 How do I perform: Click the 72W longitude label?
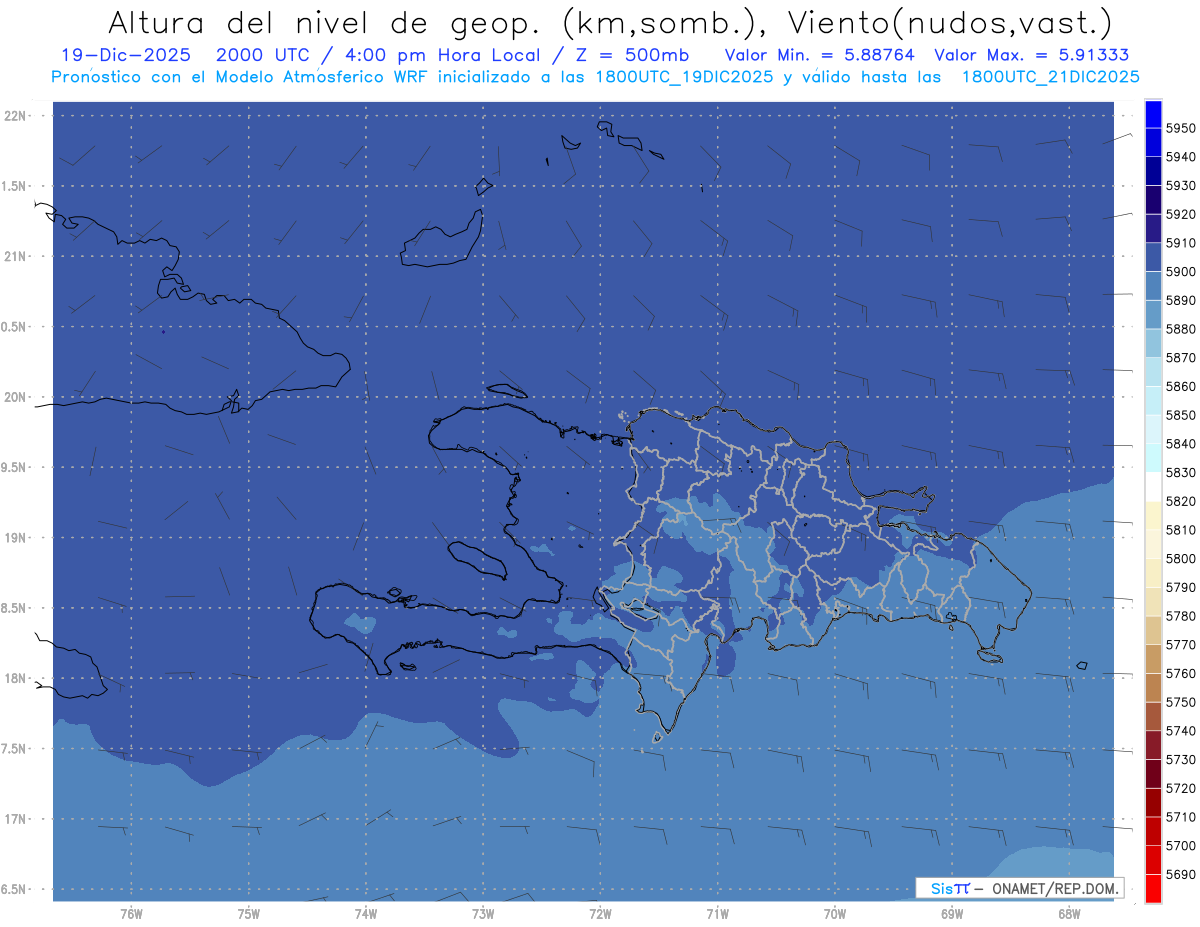click(x=600, y=914)
